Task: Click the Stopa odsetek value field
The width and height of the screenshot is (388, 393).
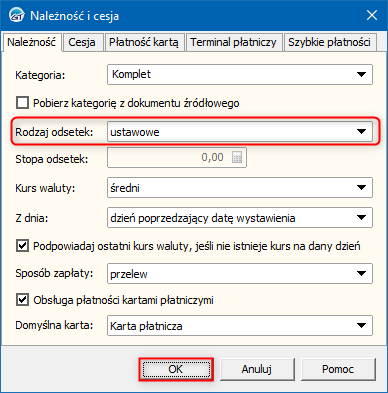Action: (x=177, y=157)
